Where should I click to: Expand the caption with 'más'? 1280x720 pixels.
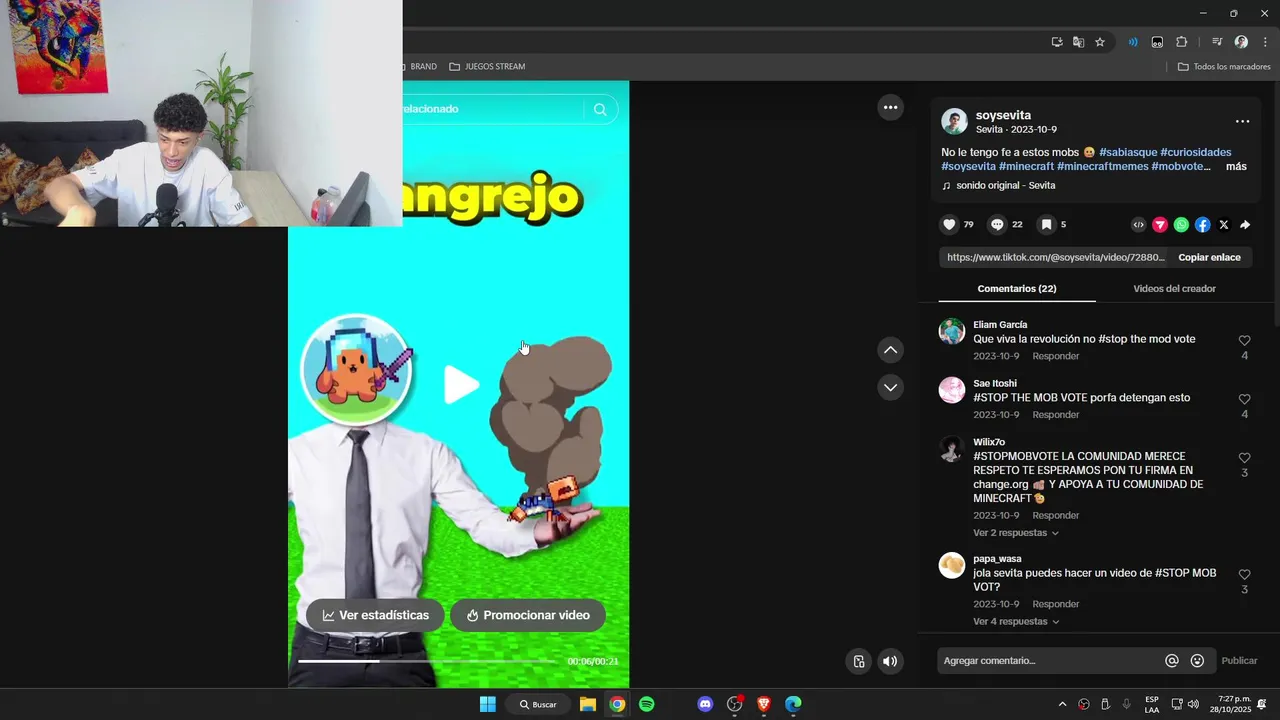pyautogui.click(x=1236, y=167)
